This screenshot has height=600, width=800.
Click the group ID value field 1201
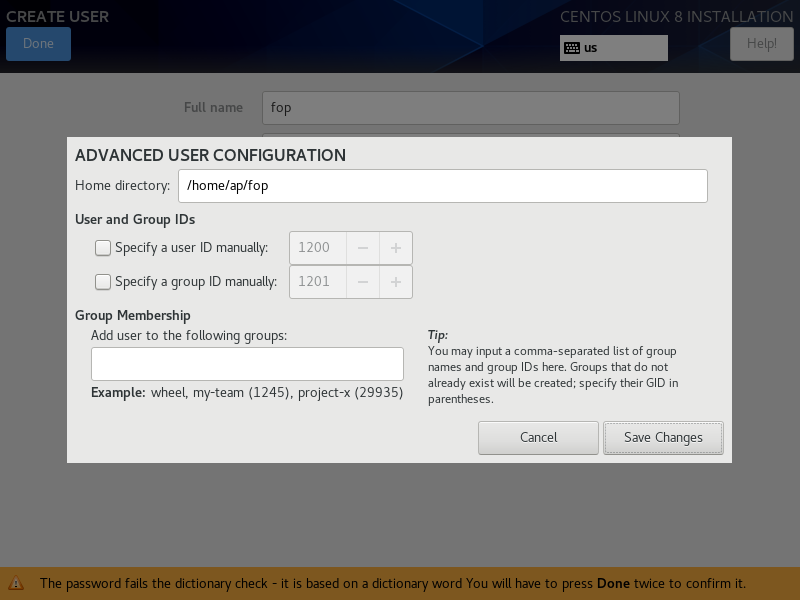(318, 282)
